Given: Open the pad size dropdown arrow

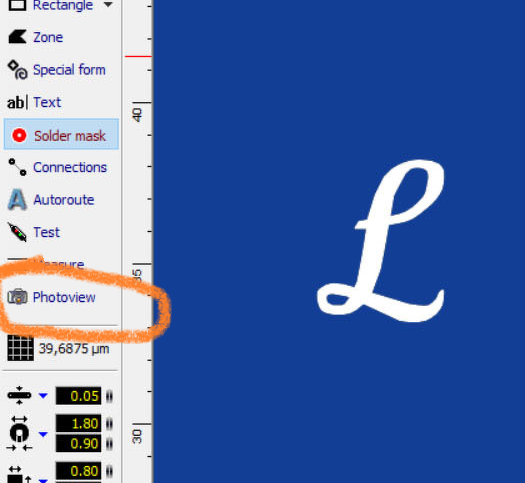Looking at the screenshot, I should click(43, 434).
